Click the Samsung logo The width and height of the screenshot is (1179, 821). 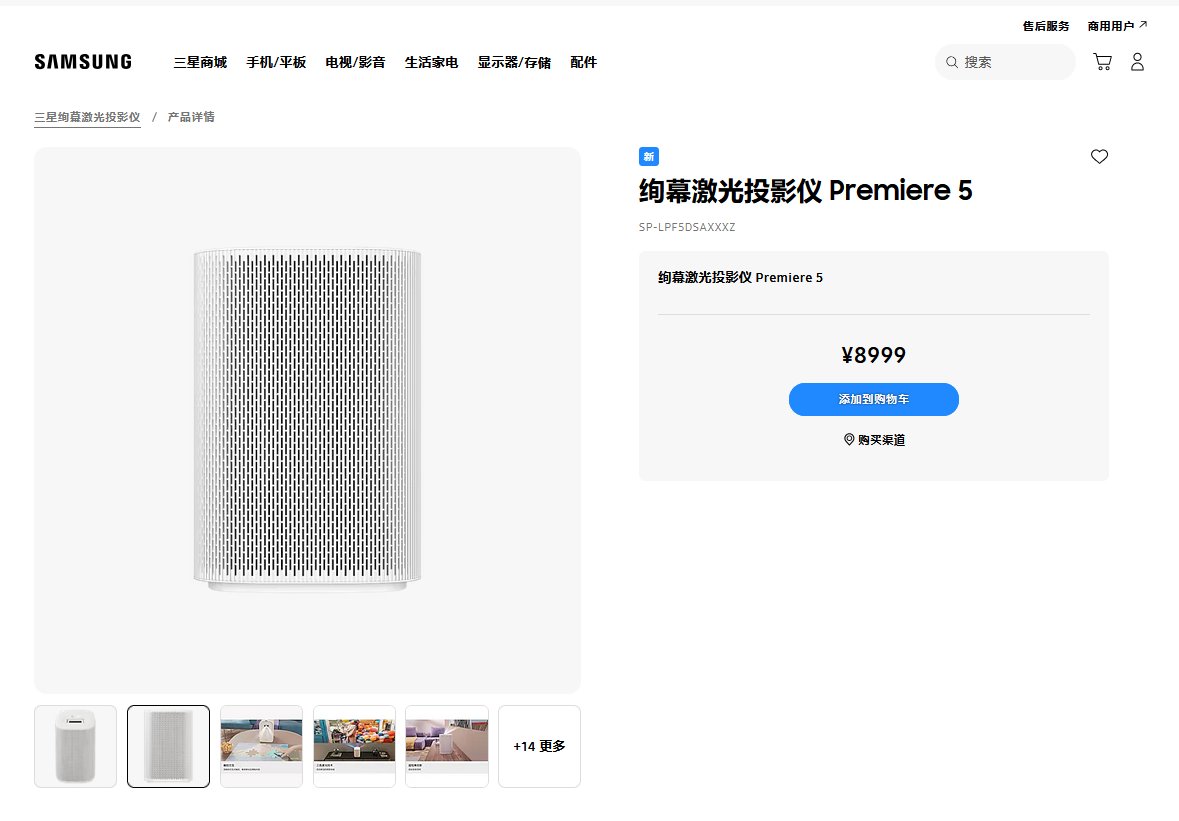click(x=83, y=62)
